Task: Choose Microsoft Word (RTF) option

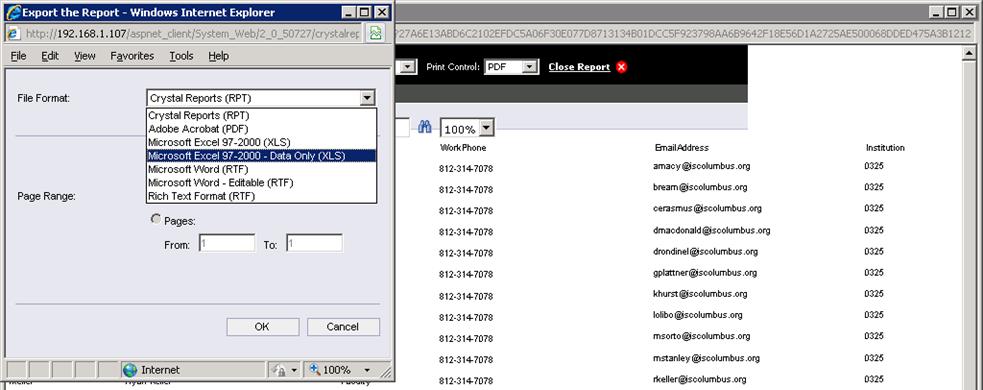Action: [x=261, y=169]
